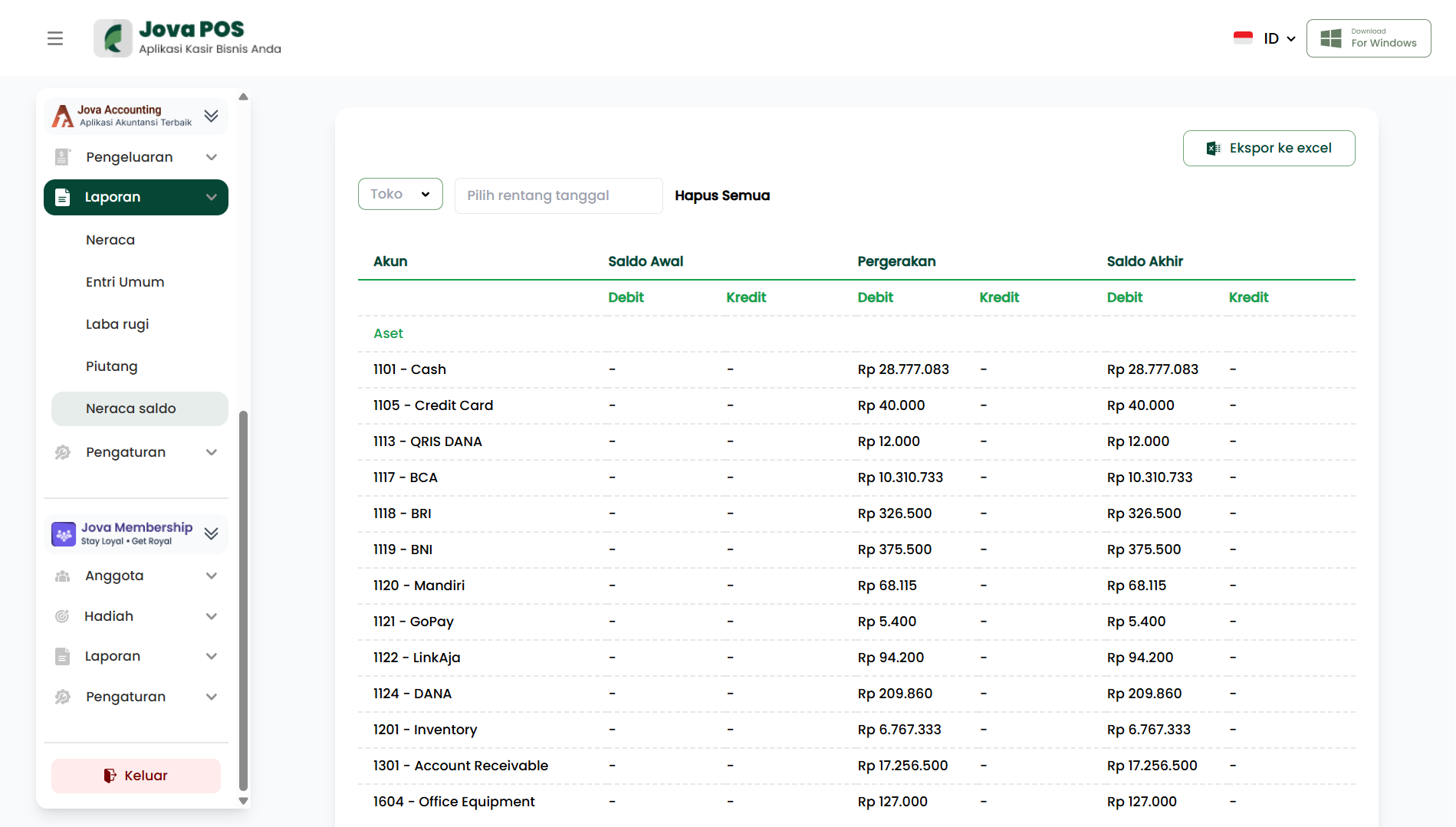Viewport: 1456px width, 827px height.
Task: Select Entri Umum in sidebar
Action: click(x=125, y=282)
